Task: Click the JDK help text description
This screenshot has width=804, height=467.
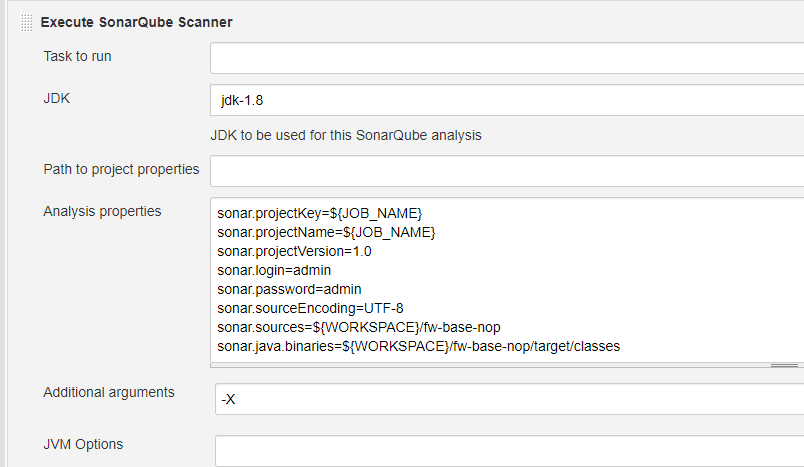Action: 345,135
